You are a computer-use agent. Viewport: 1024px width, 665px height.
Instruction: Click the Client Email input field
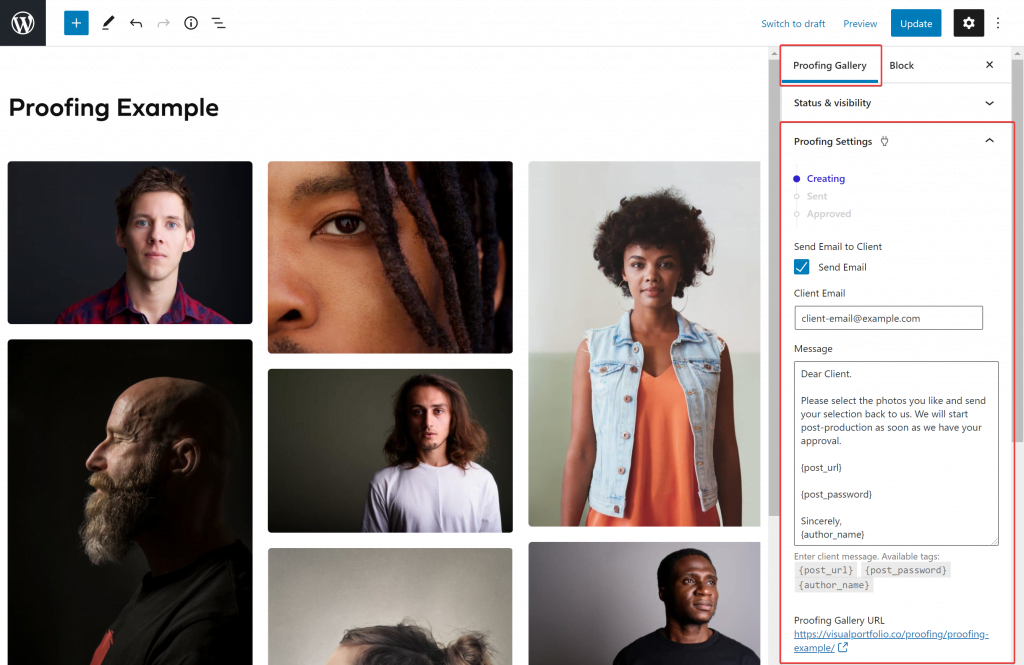tap(888, 318)
